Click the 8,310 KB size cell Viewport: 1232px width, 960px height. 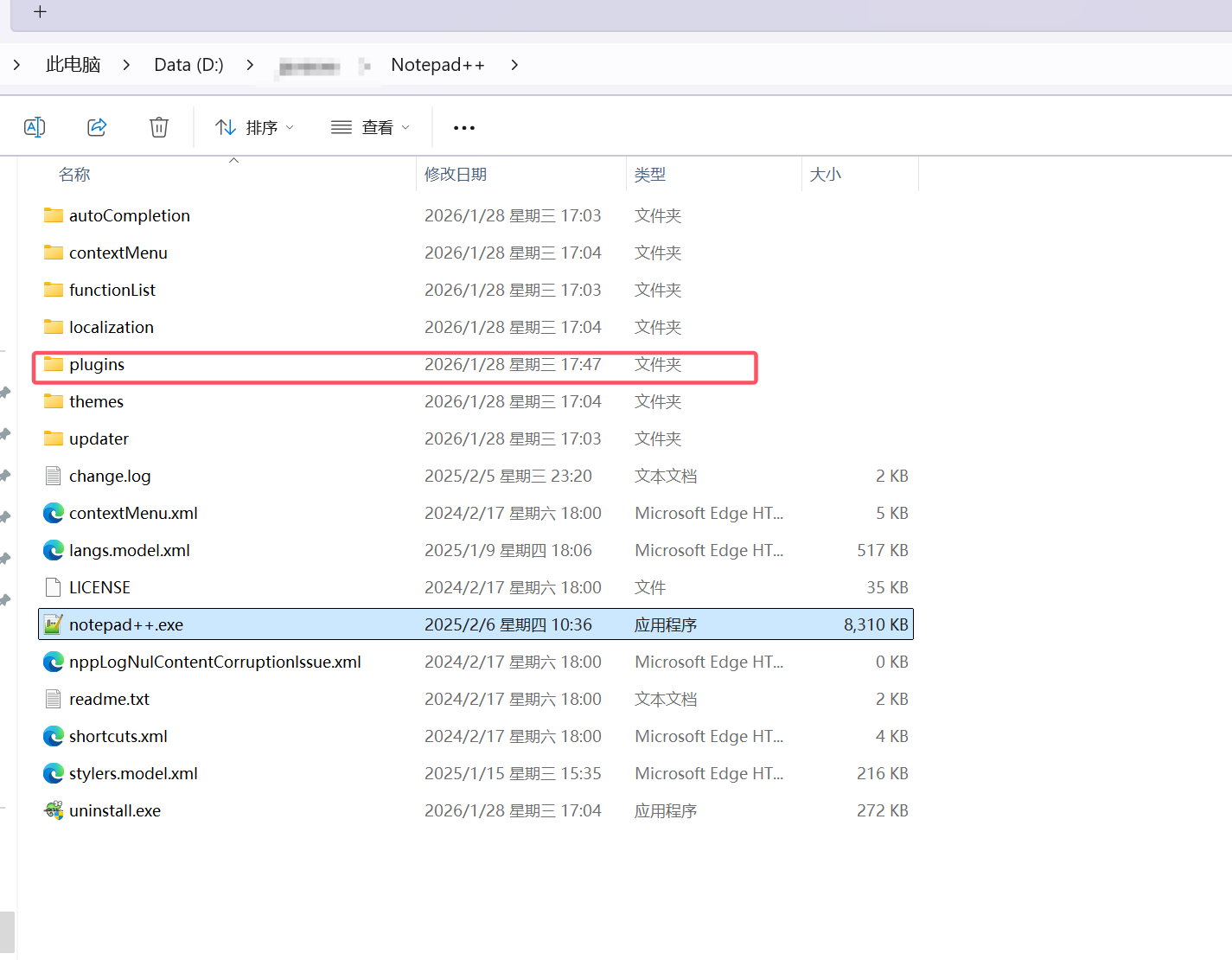(x=876, y=624)
